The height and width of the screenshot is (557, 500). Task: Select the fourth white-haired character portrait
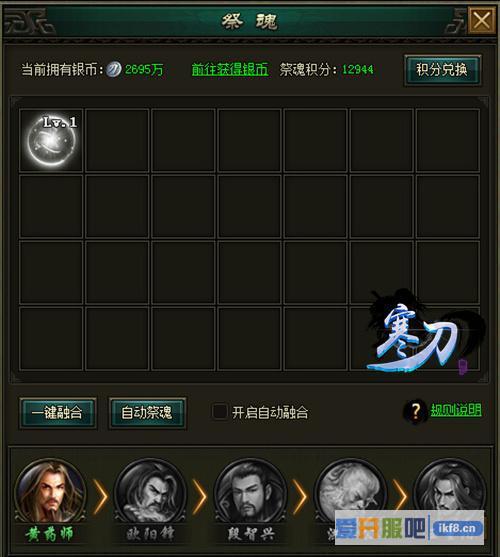point(351,488)
